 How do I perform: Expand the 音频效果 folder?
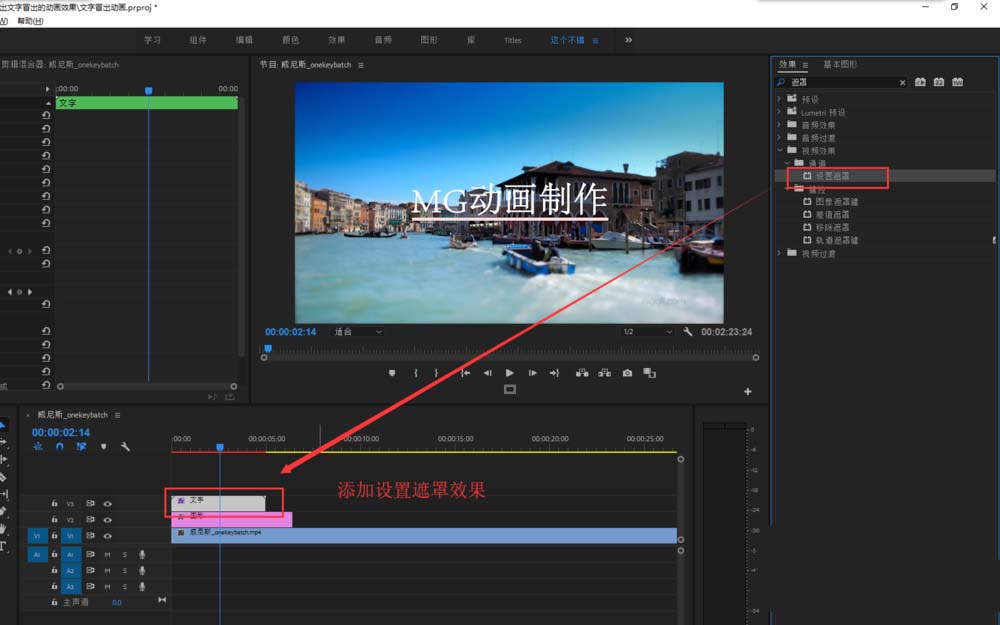point(779,124)
